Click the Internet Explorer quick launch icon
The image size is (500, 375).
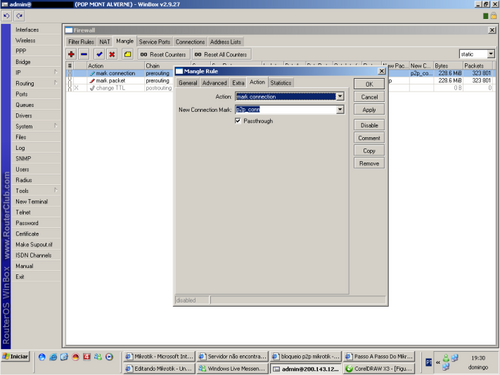tap(53, 357)
